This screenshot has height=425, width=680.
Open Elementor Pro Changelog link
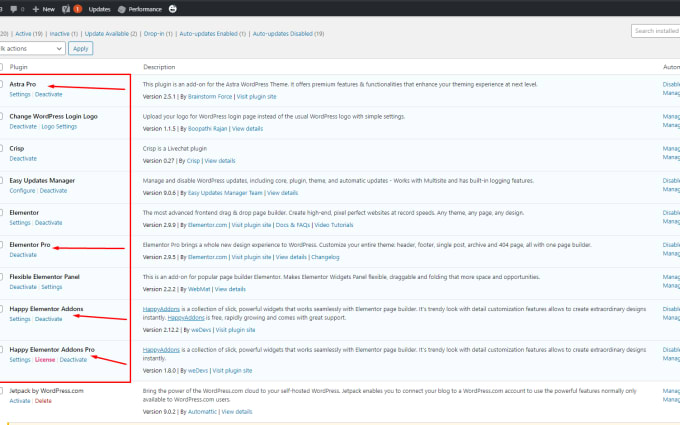(x=325, y=257)
